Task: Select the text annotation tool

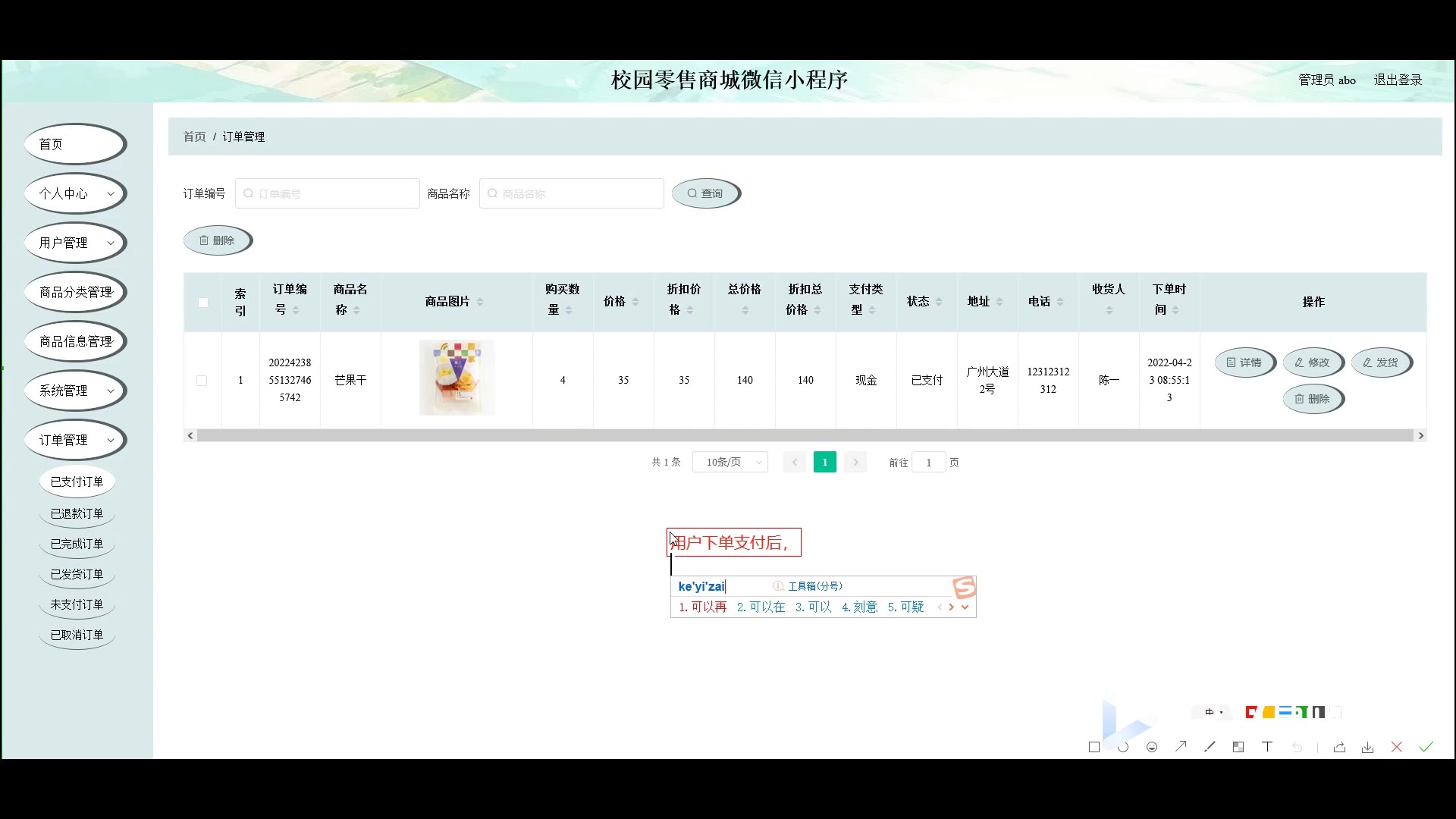Action: pos(1267,747)
